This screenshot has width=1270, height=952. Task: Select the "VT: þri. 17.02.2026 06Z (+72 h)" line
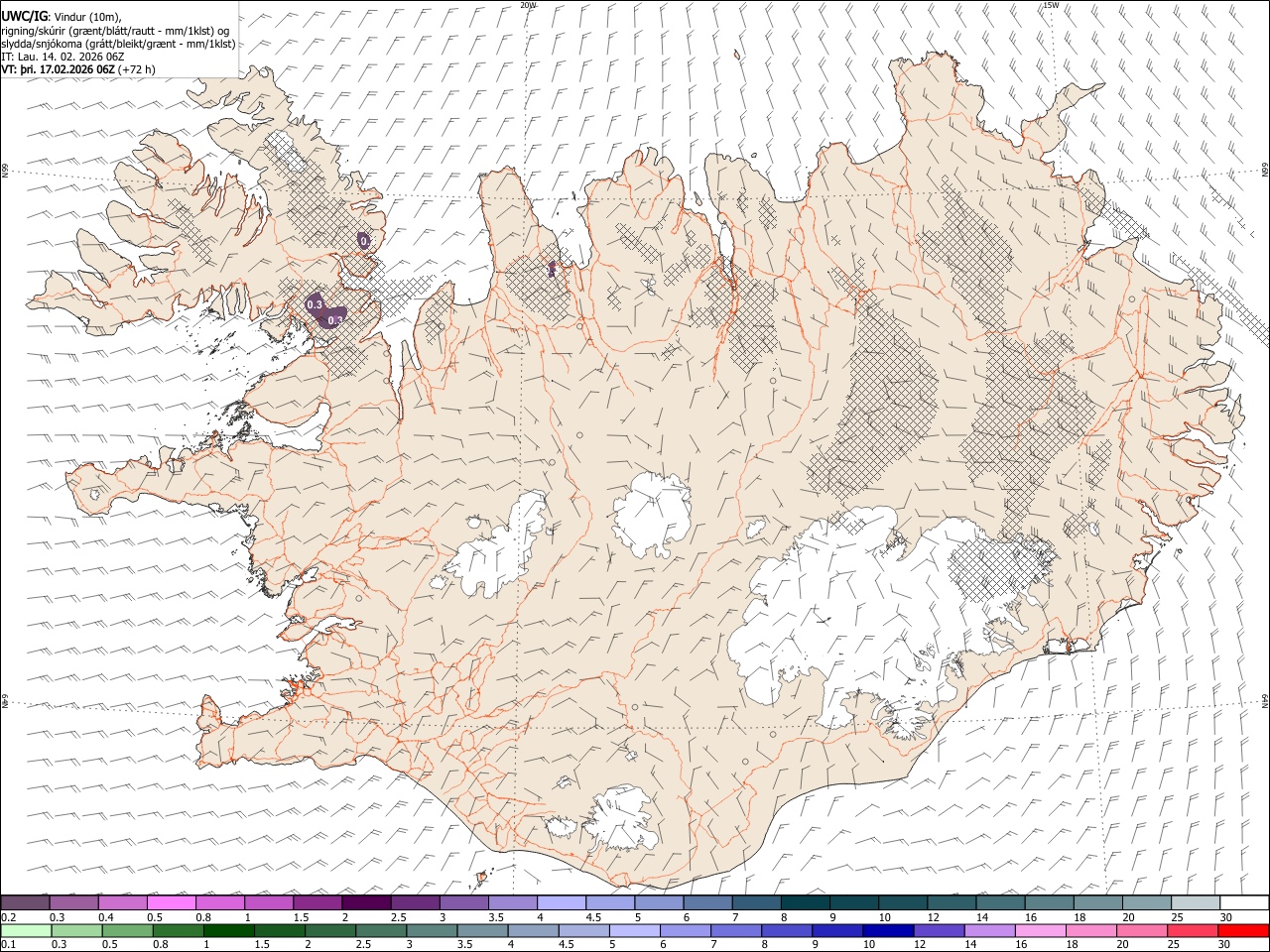pyautogui.click(x=78, y=69)
